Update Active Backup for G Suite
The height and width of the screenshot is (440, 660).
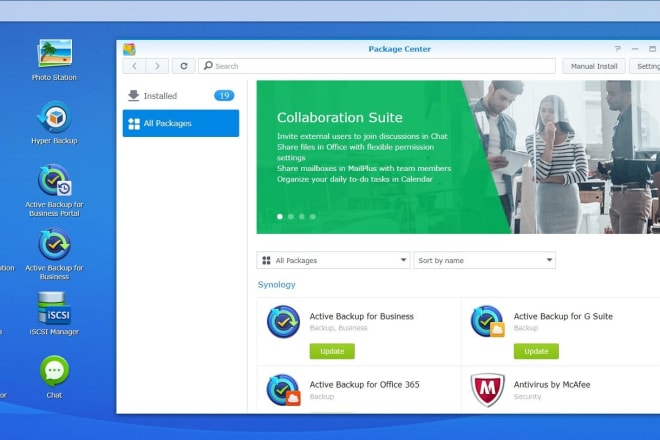pos(536,351)
